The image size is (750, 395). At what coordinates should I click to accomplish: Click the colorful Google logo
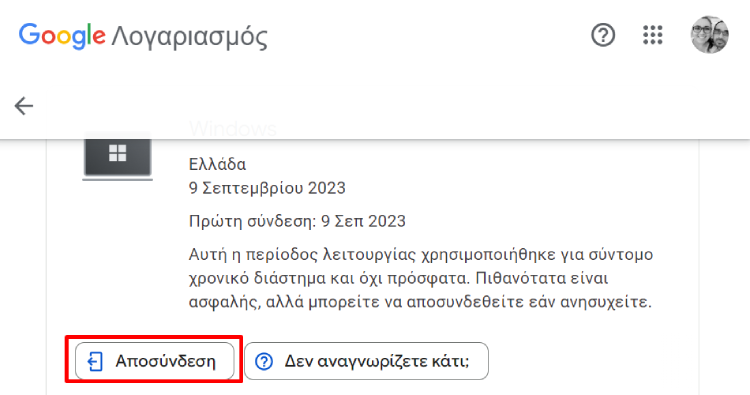click(x=62, y=35)
